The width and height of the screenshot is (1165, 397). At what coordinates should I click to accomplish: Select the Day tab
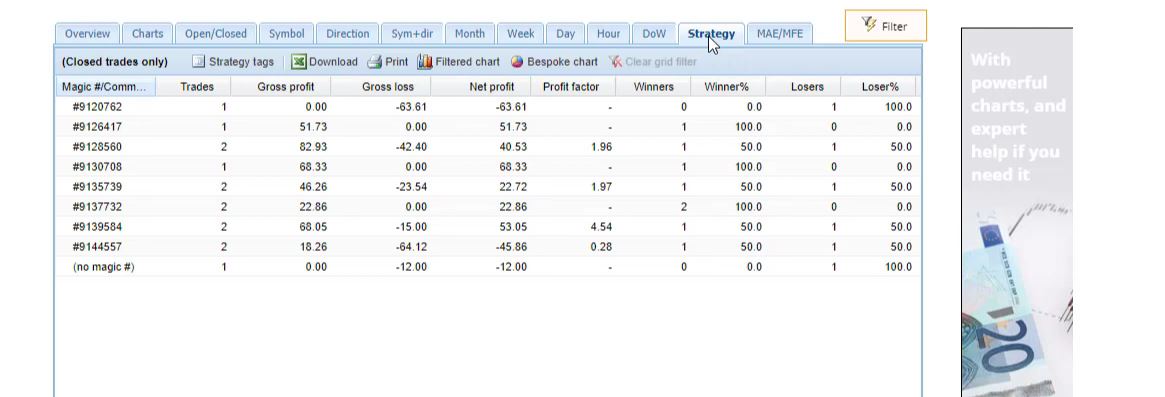(565, 33)
